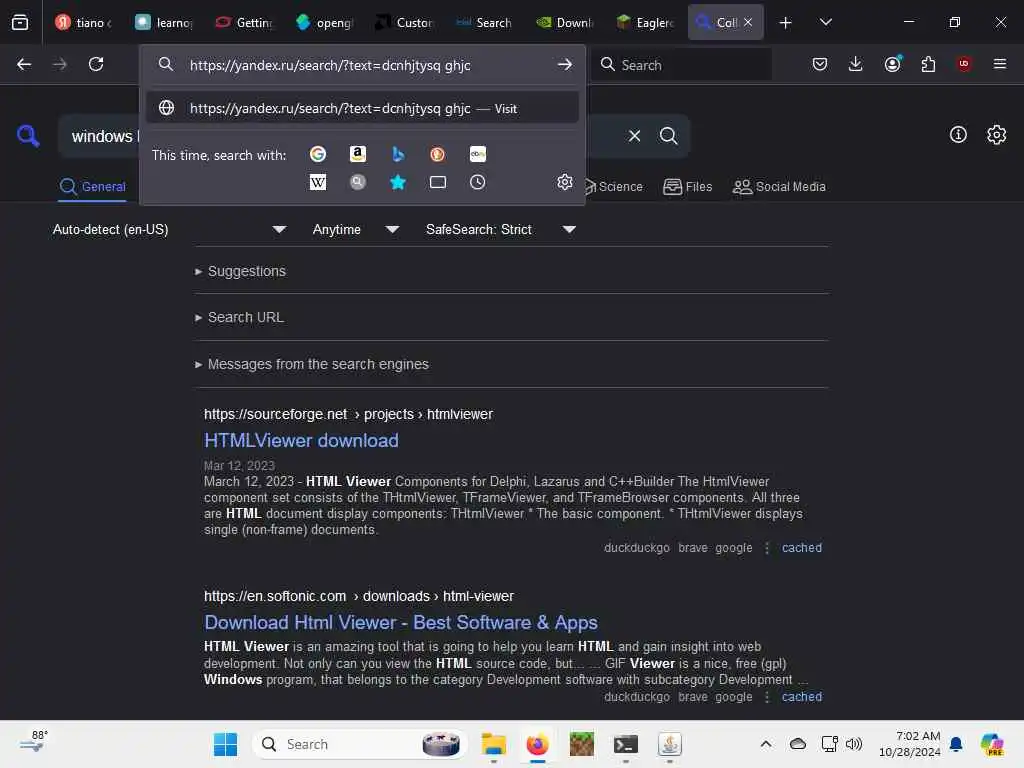This screenshot has width=1024, height=768.
Task: Search this time with Amazon
Action: (357, 154)
